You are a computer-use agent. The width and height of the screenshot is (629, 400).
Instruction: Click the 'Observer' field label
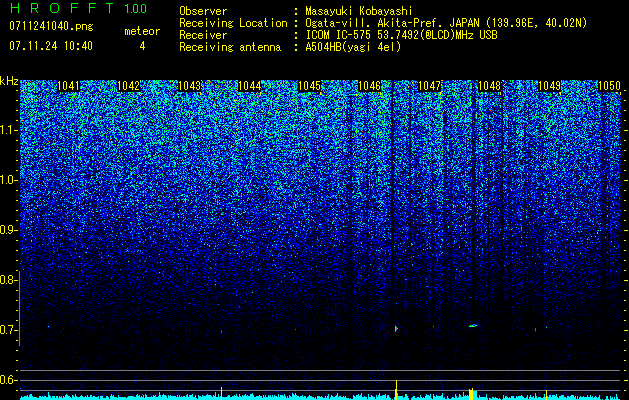coord(203,11)
